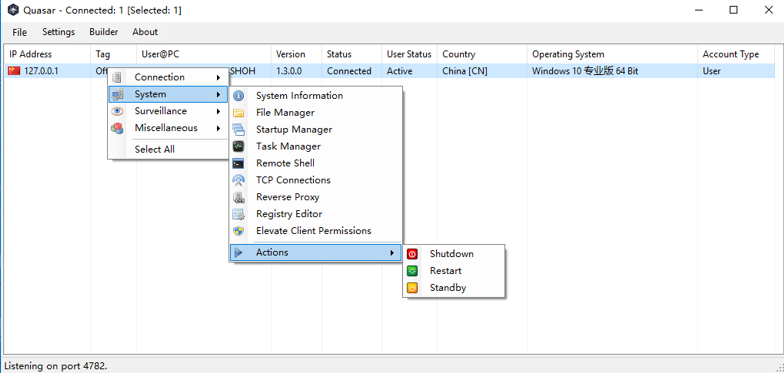Click the green Restart icon

tap(412, 271)
